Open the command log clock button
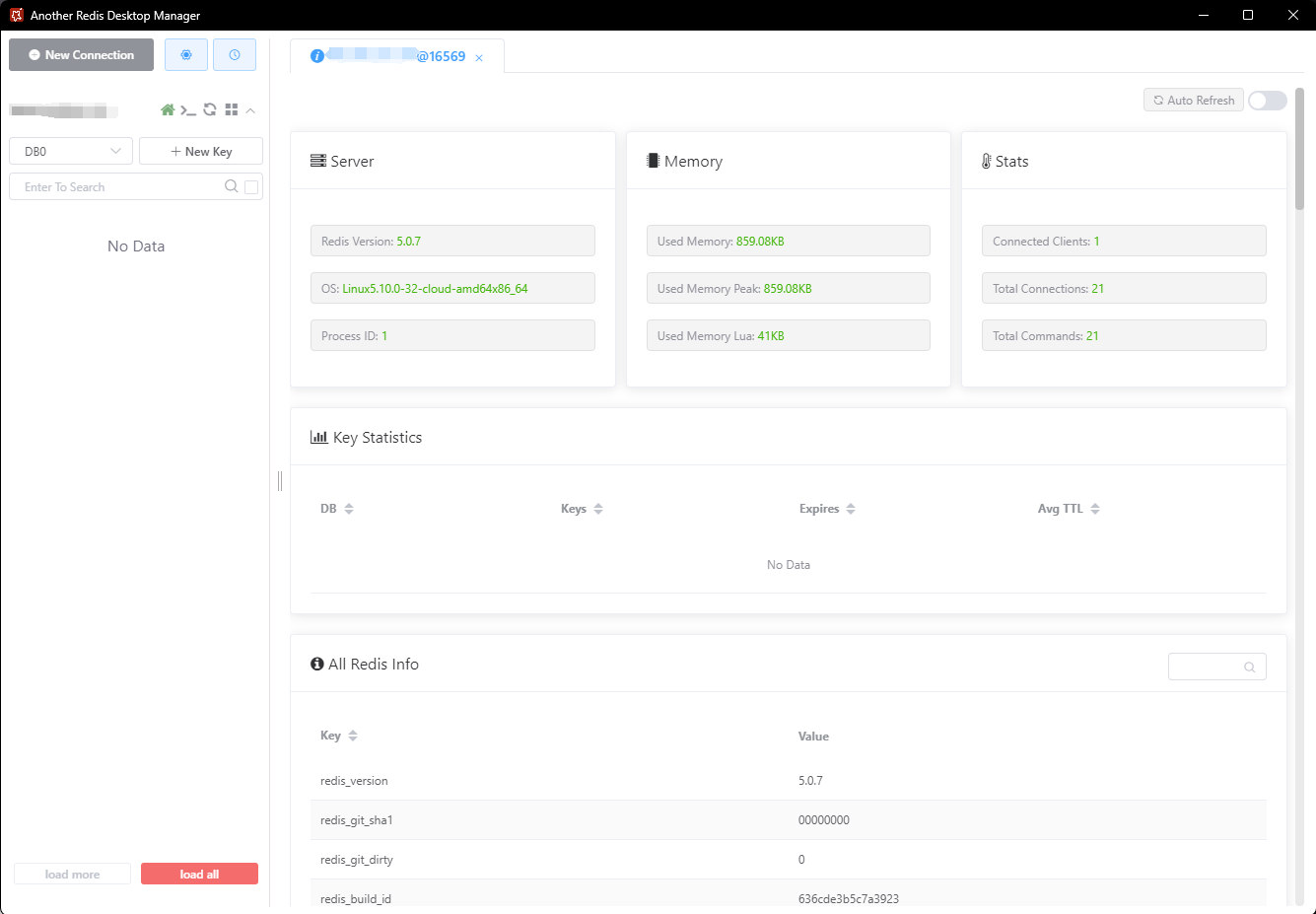Viewport: 1316px width, 914px height. click(235, 55)
